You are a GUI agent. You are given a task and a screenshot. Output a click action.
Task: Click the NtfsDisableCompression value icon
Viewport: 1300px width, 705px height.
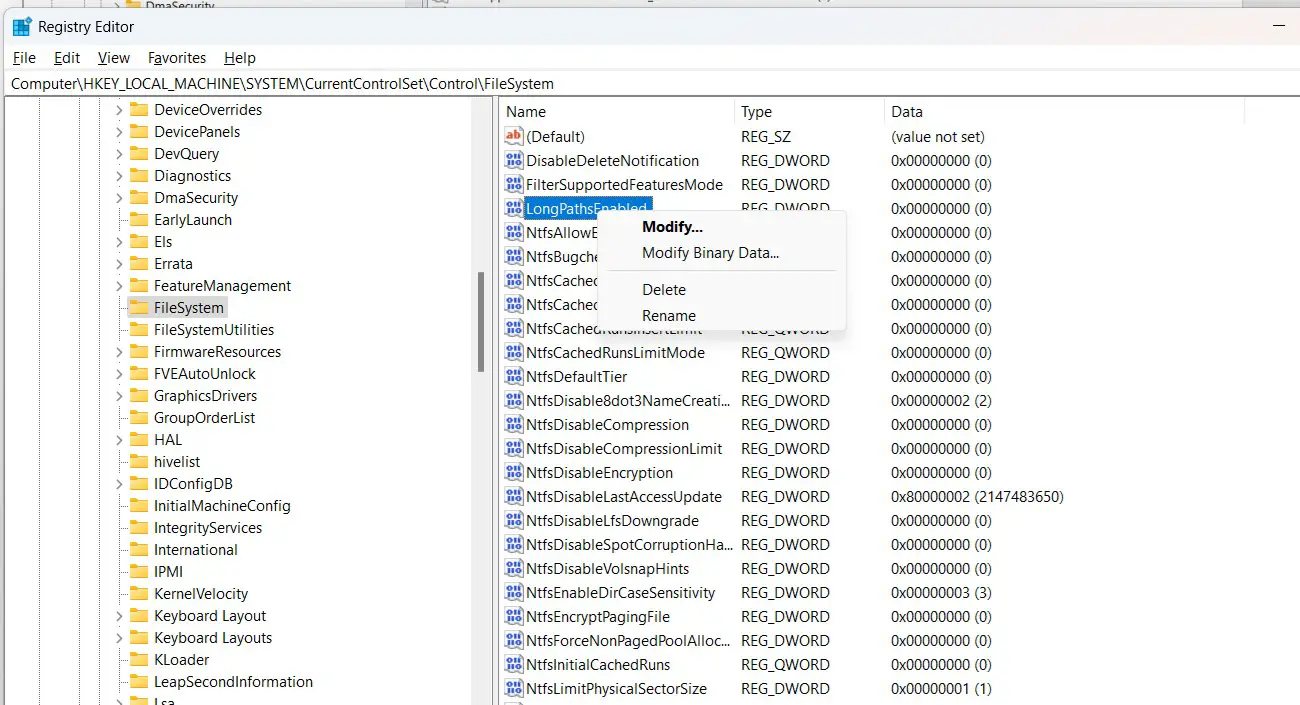514,424
